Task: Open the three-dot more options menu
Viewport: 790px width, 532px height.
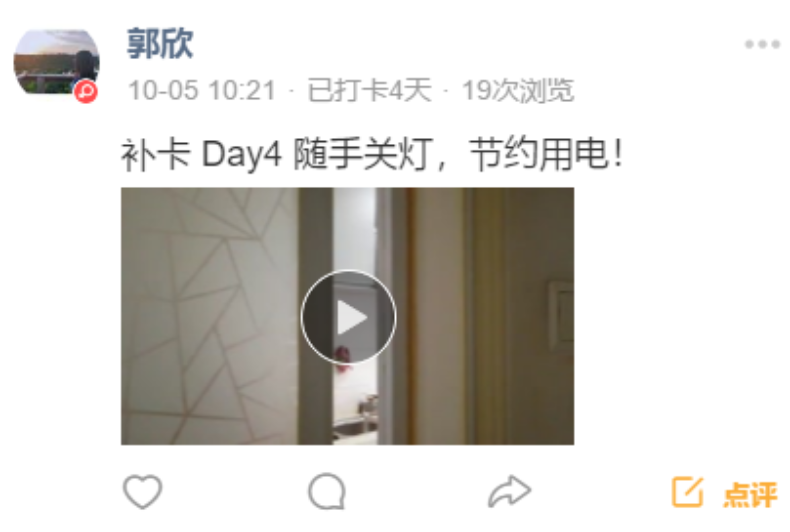Action: pos(762,44)
